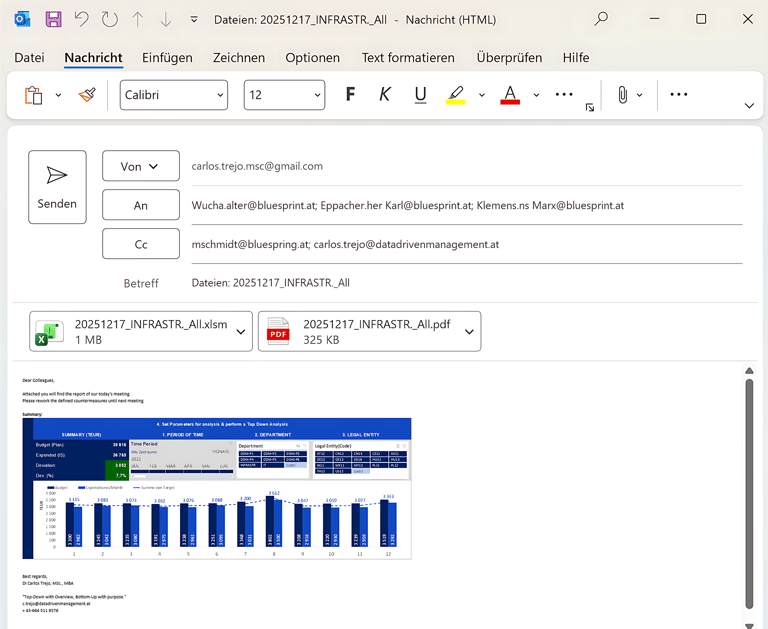
Task: Click the Betreff subject field
Action: point(465,283)
